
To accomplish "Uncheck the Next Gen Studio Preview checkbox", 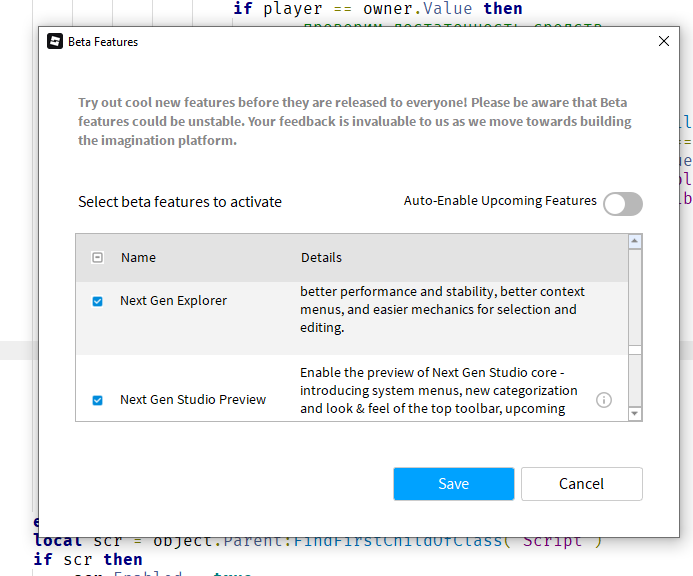I will [x=97, y=401].
